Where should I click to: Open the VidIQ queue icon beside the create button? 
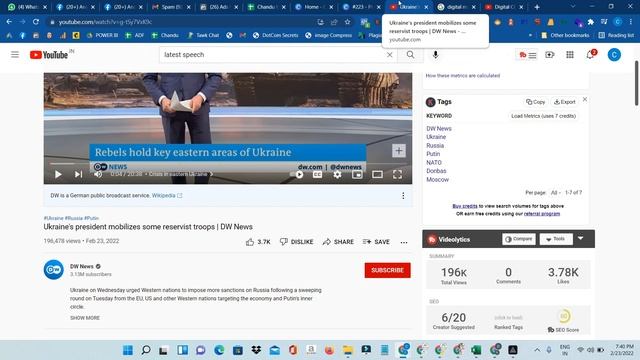coord(528,55)
